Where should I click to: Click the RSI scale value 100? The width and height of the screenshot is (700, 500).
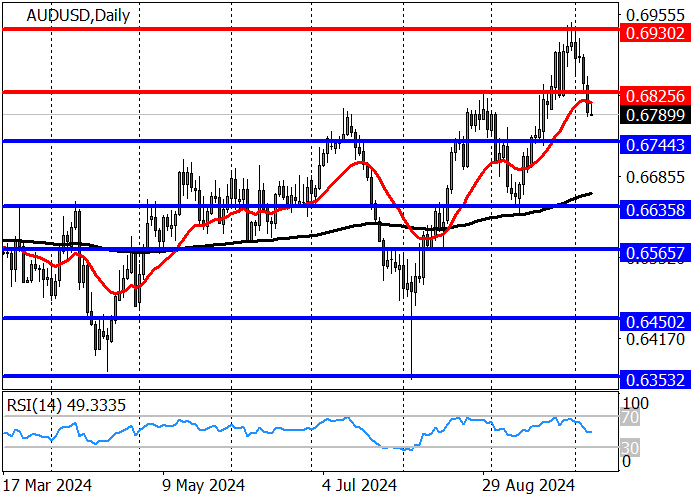pyautogui.click(x=636, y=404)
